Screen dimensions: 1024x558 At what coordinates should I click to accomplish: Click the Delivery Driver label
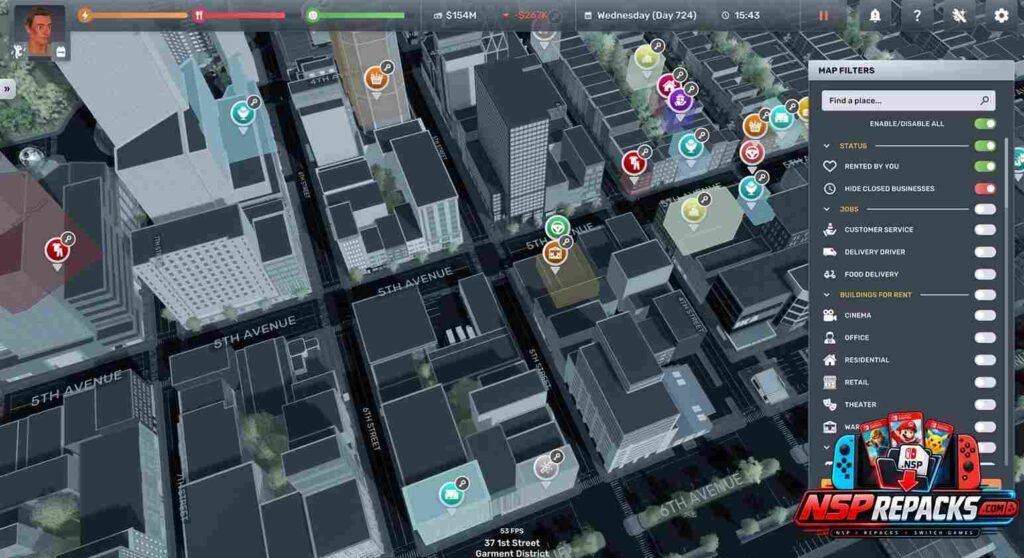874,252
